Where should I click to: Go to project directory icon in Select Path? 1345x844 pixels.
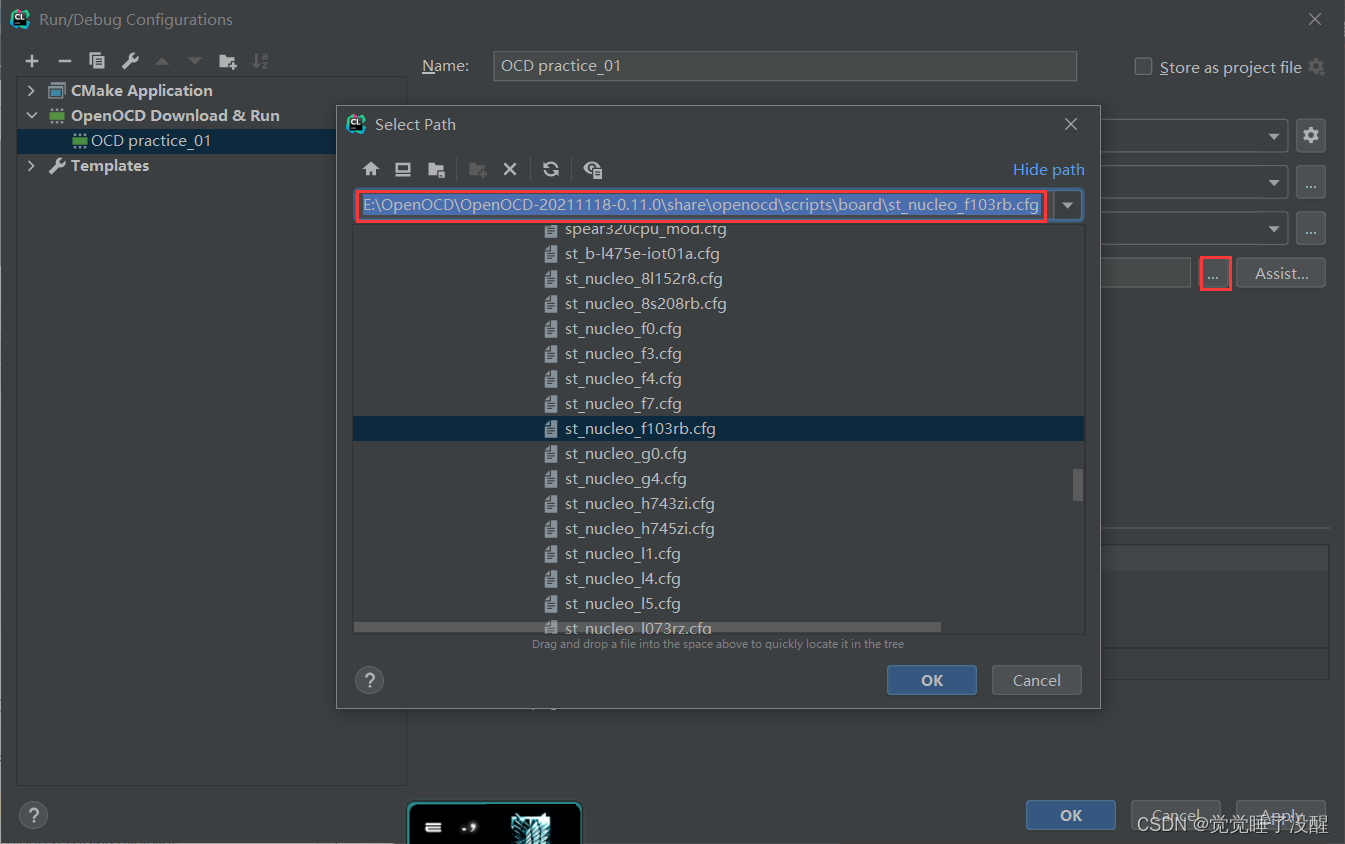click(x=436, y=169)
